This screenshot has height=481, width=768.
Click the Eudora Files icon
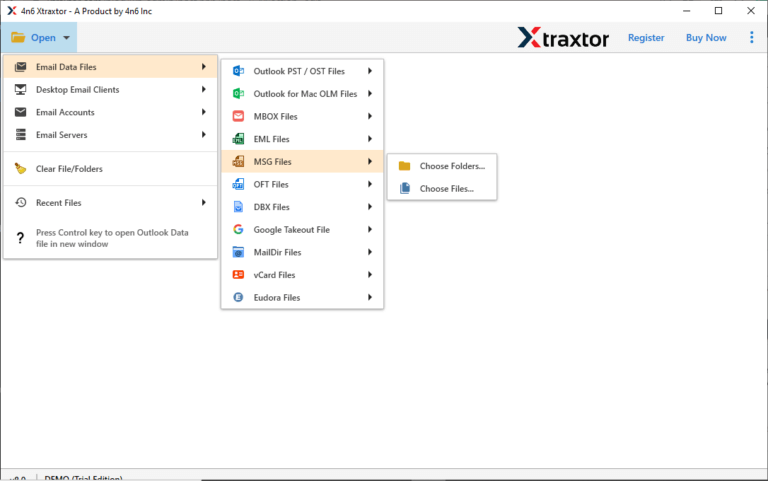(x=238, y=298)
